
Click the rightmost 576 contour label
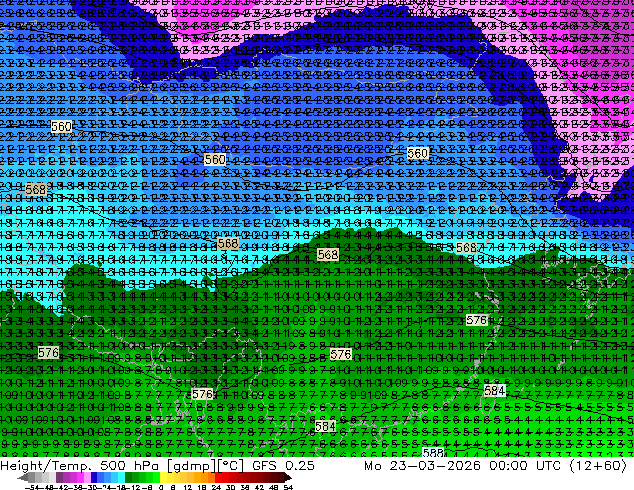pyautogui.click(x=476, y=320)
